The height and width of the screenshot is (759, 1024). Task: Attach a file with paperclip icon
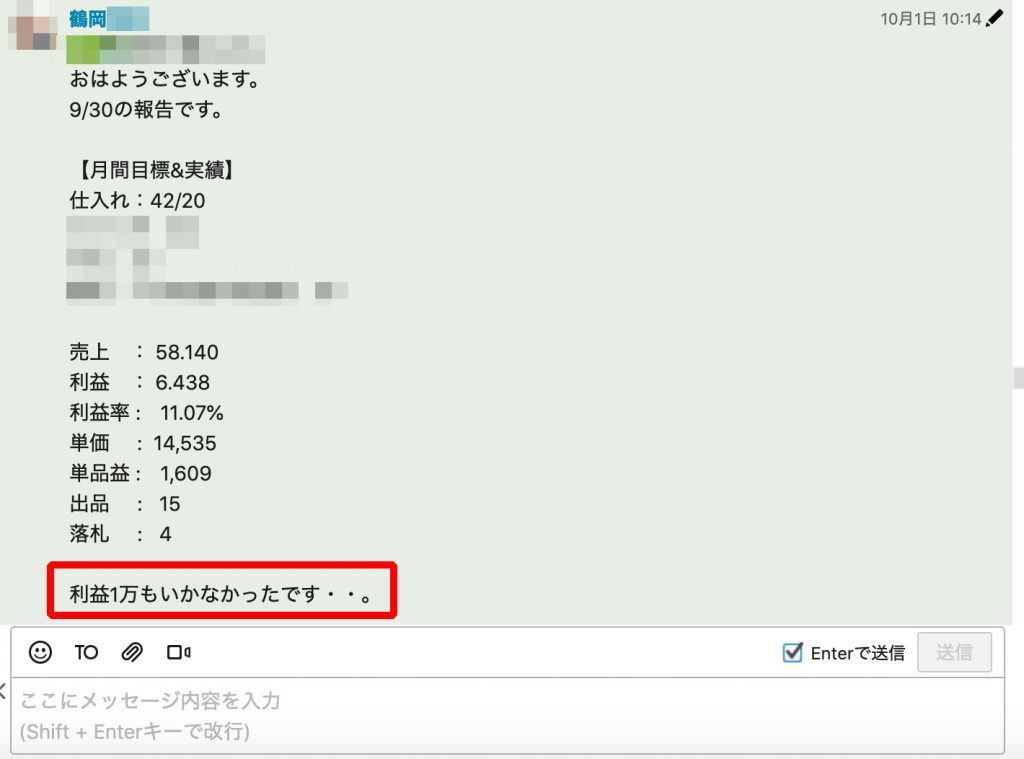pos(132,652)
